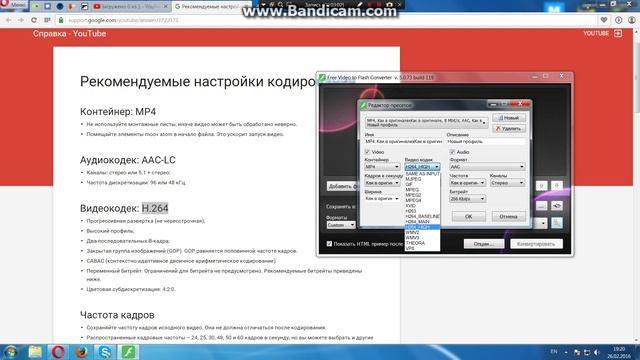
Task: Click the heart bookmark icon in address bar
Action: (604, 20)
